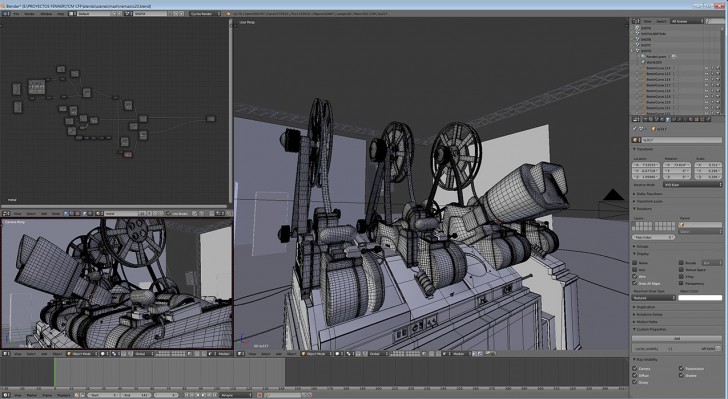728x399 pixels.
Task: Open Playback menu in Timeline
Action: pyautogui.click(x=63, y=395)
